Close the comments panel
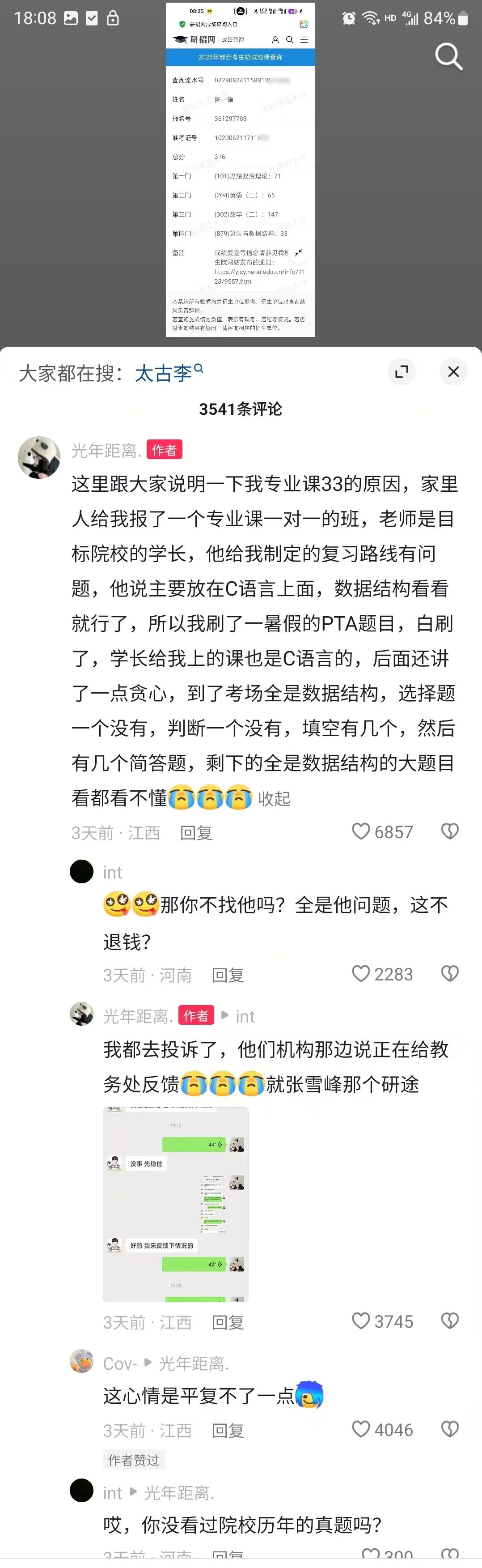Screen dimensions: 482x1568 pos(453,372)
